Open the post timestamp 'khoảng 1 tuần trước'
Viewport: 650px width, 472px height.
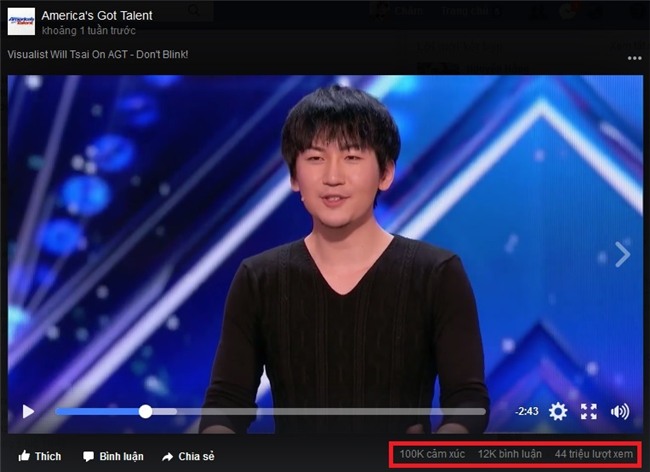click(x=89, y=31)
